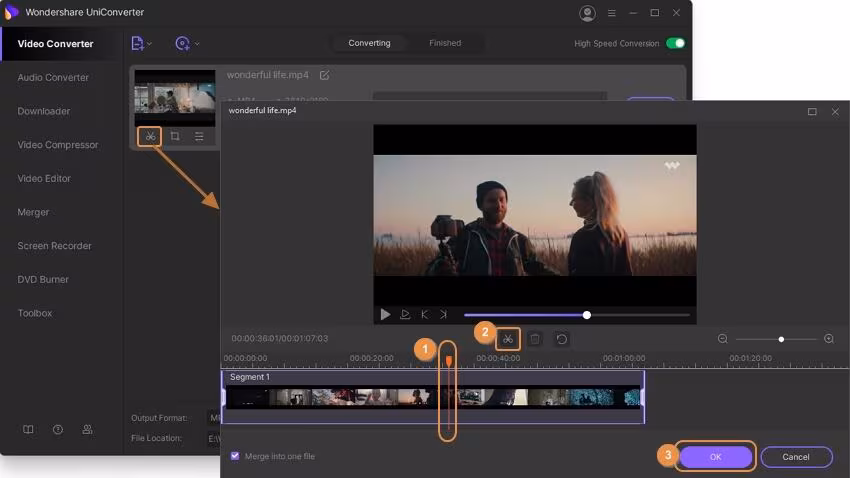Switch to the Finished tab
This screenshot has width=850, height=478.
[445, 43]
